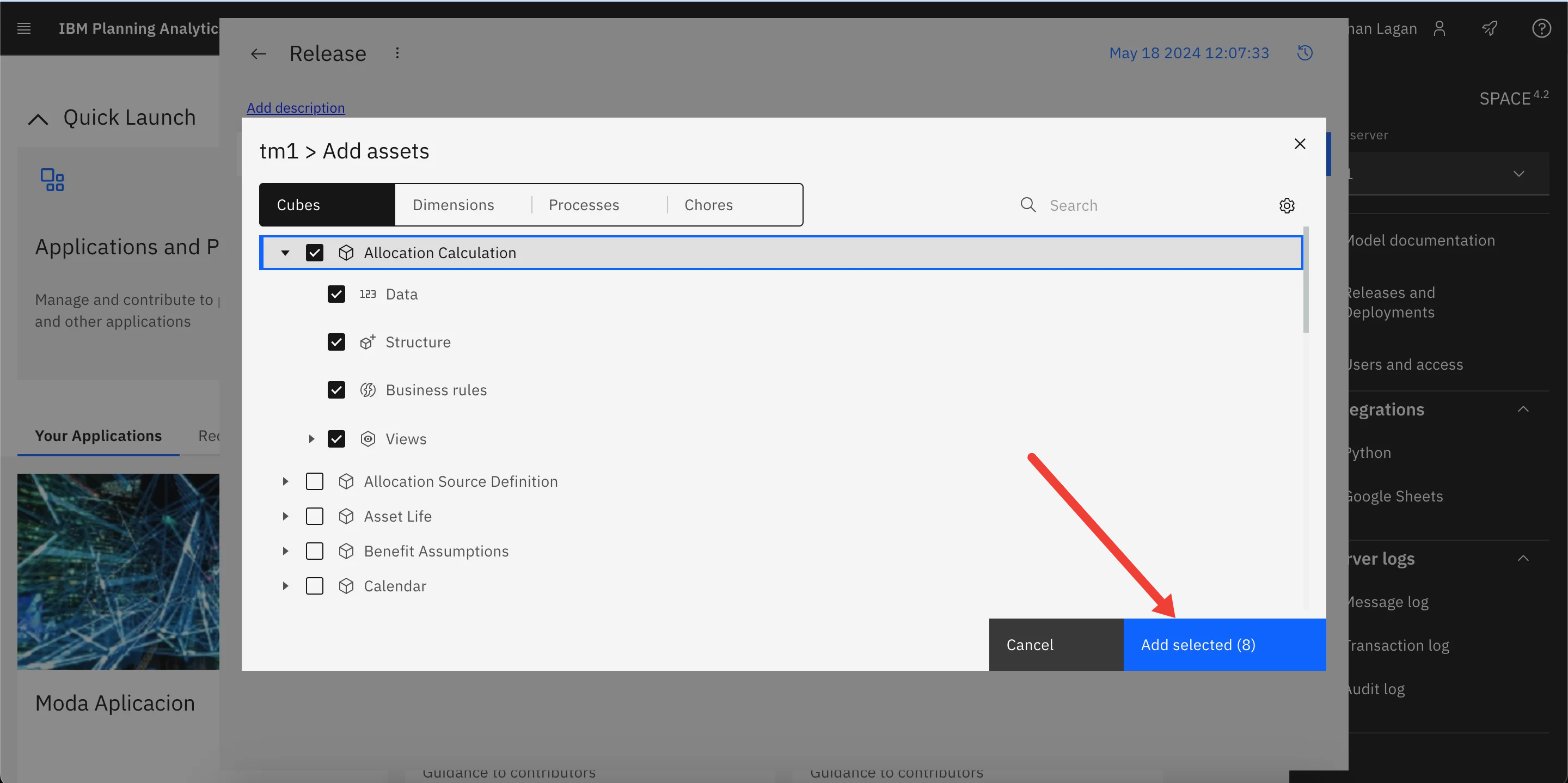
Task: Open the help question mark icon
Action: point(1541,28)
